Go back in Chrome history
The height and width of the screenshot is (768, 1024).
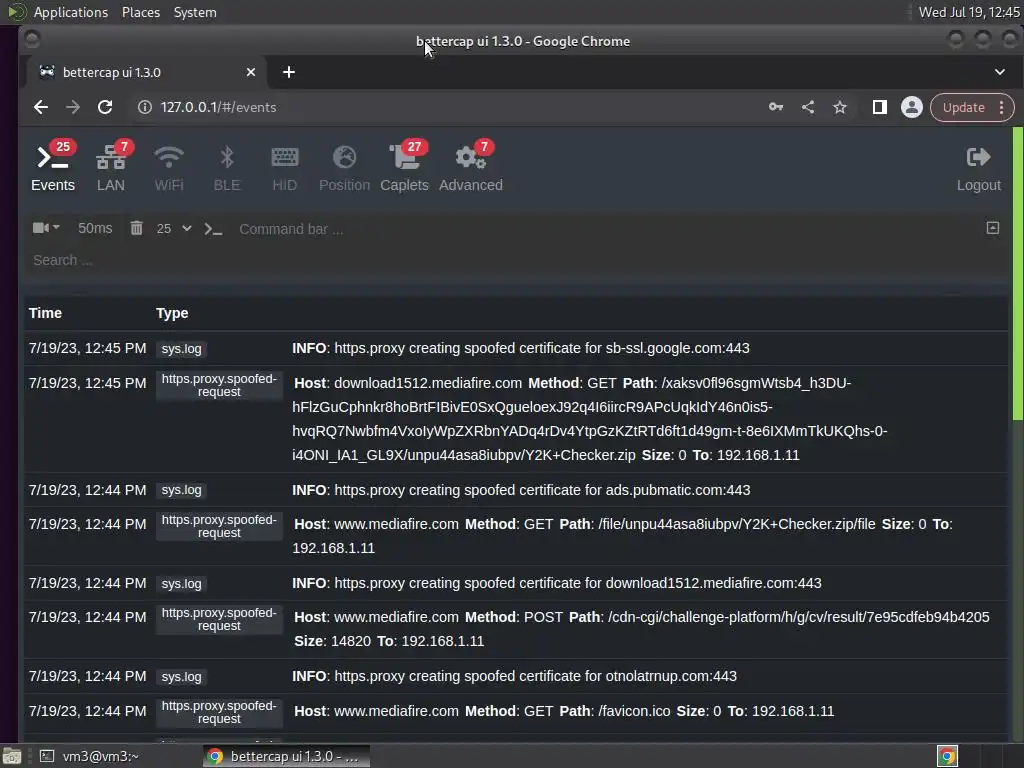pyautogui.click(x=40, y=107)
